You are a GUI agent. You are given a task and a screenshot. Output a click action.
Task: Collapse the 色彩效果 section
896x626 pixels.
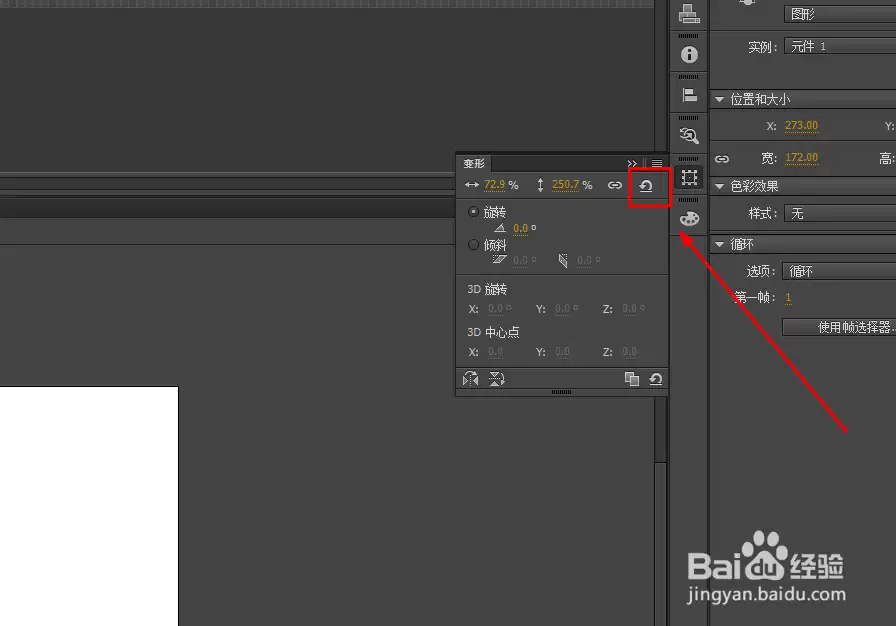click(719, 186)
